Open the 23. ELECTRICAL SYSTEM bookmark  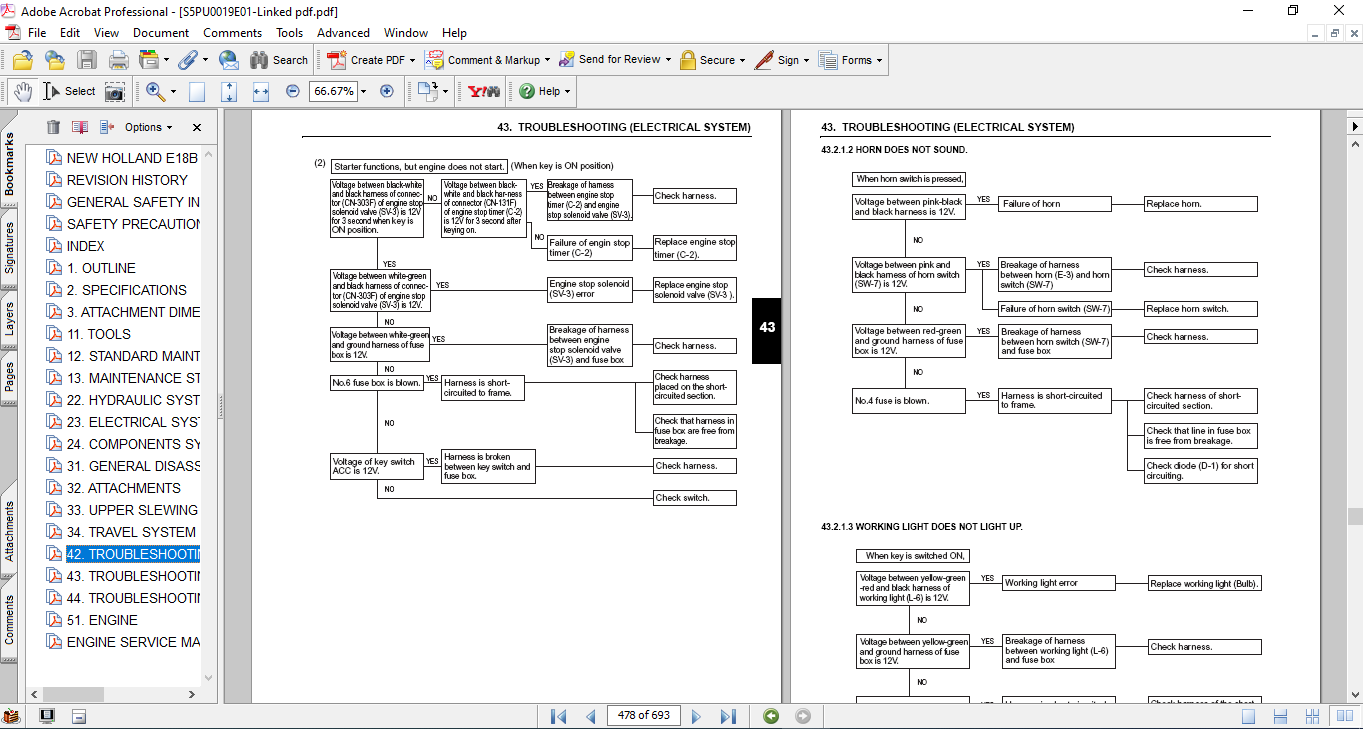pos(133,422)
